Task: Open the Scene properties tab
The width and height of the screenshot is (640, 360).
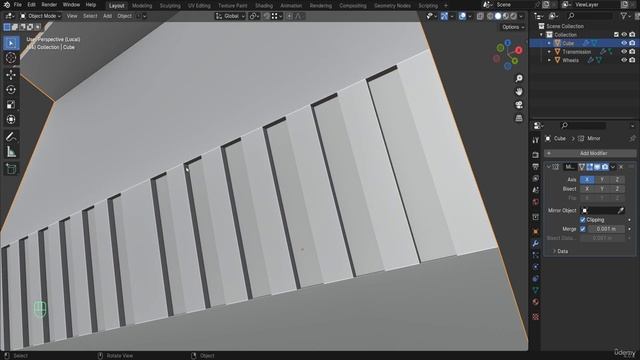Action: tap(536, 190)
